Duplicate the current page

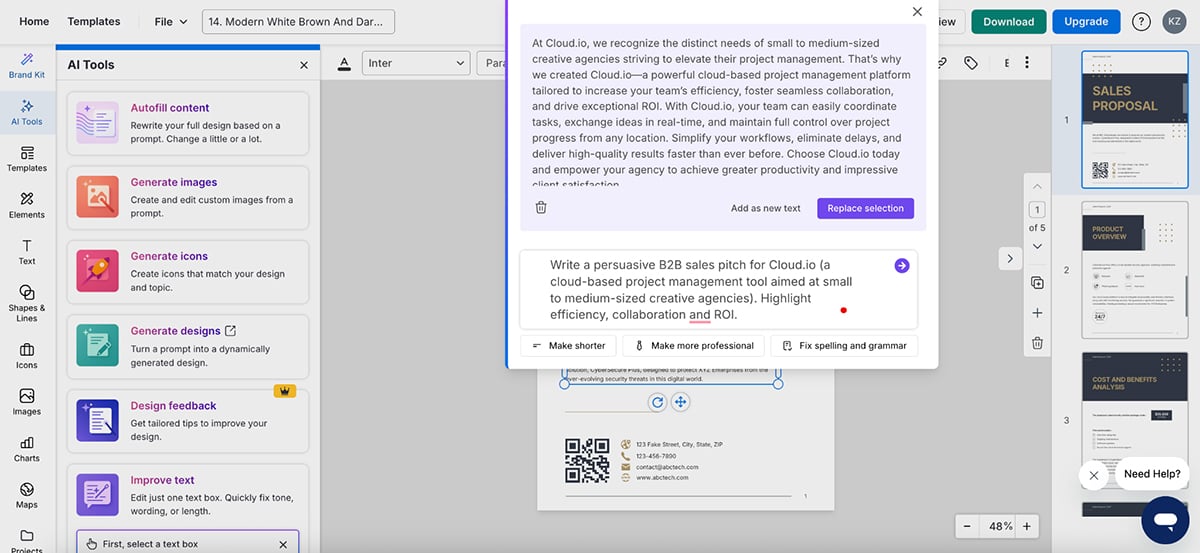(1037, 283)
